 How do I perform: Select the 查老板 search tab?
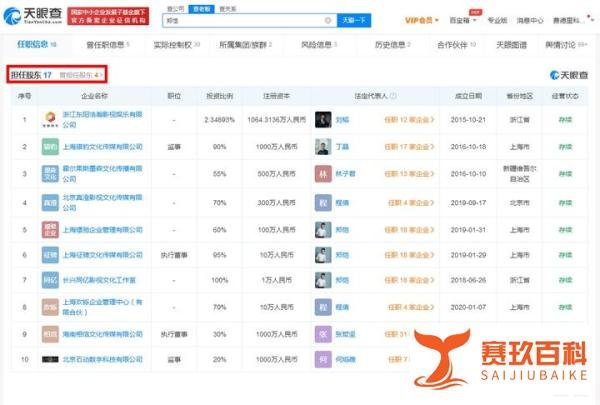[x=202, y=8]
